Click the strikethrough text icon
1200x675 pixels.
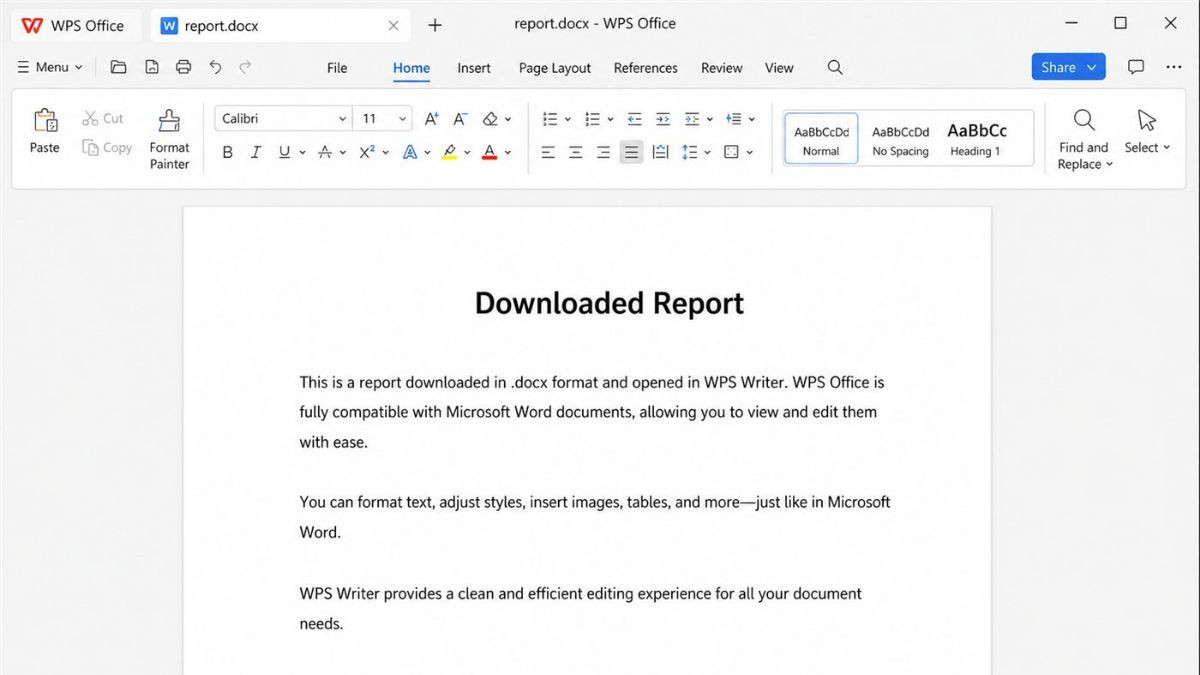click(325, 152)
